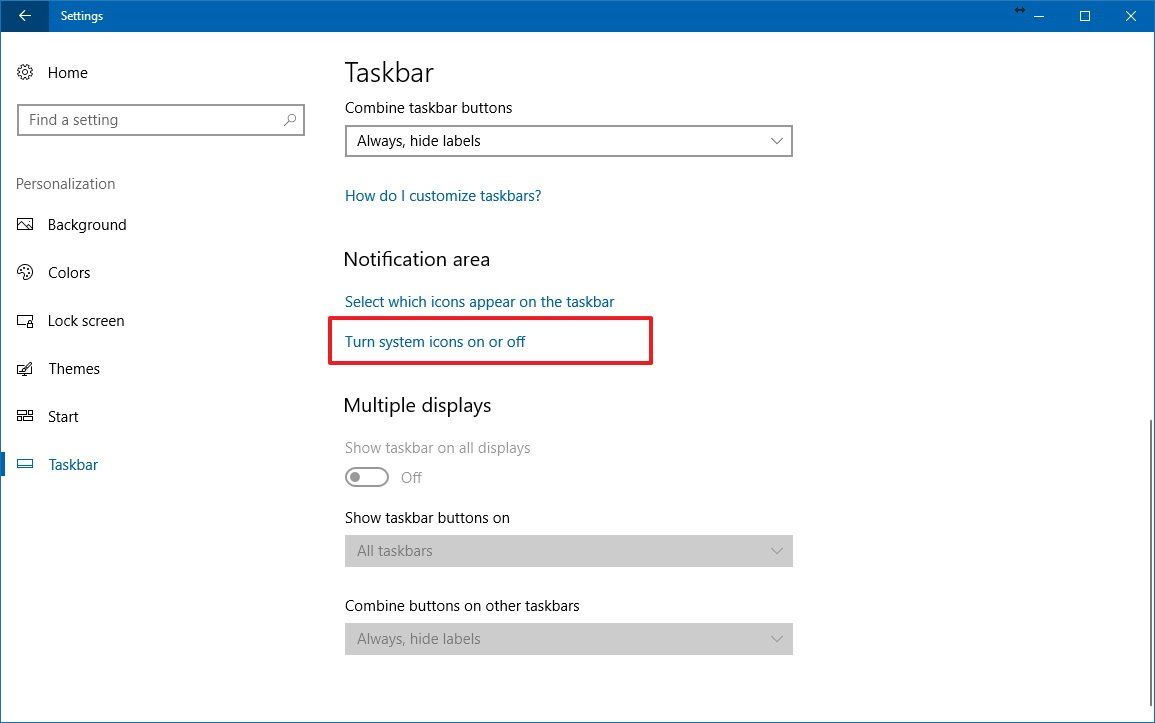This screenshot has width=1155, height=723.
Task: Click Turn system icons on or off
Action: 434,341
